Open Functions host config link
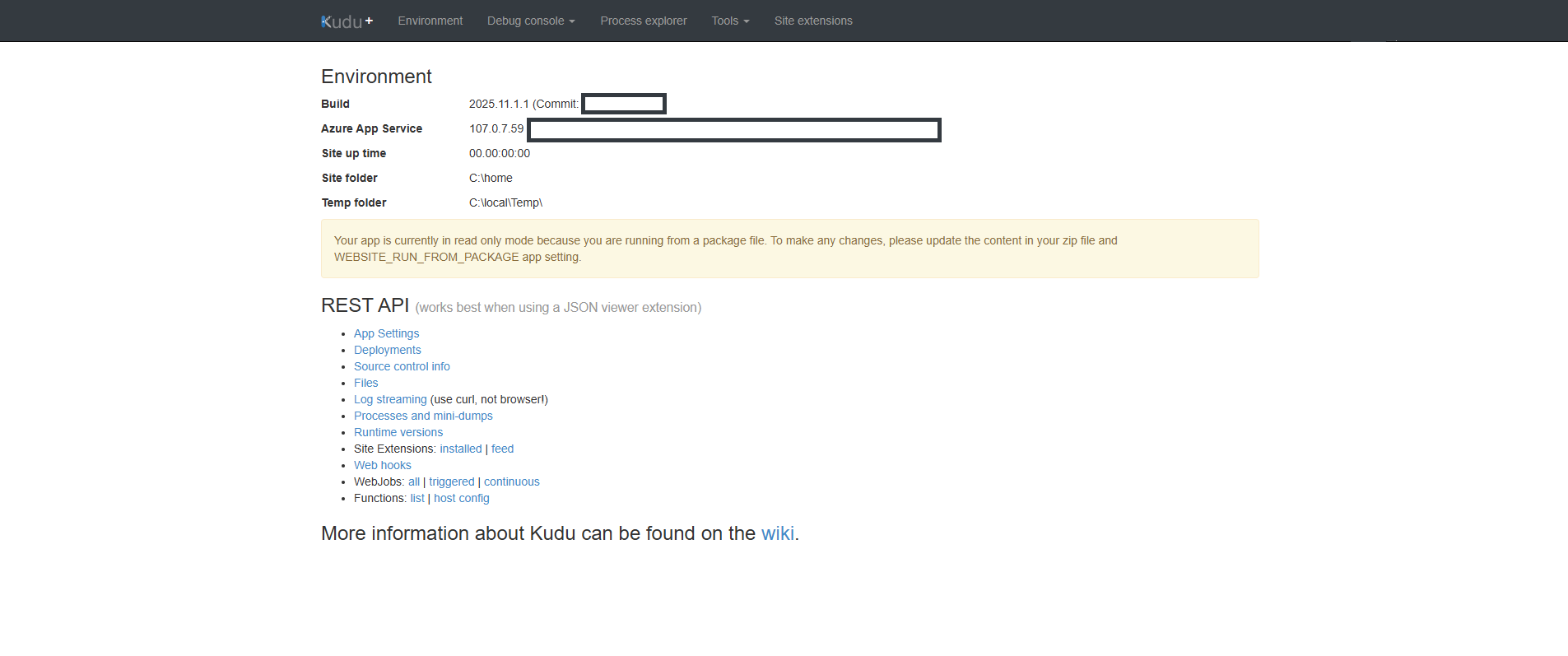 (461, 498)
